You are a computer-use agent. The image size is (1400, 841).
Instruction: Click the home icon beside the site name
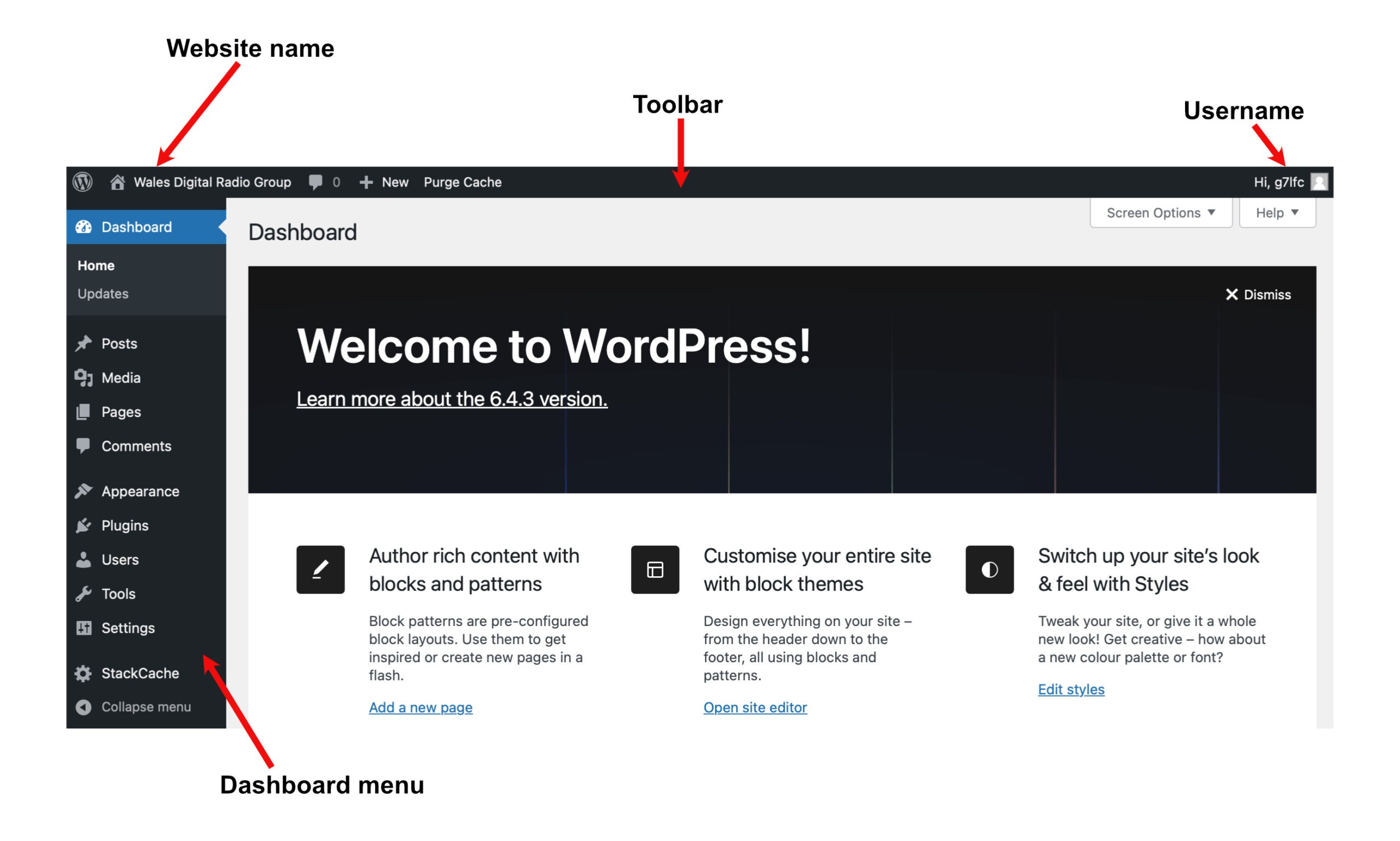click(117, 182)
